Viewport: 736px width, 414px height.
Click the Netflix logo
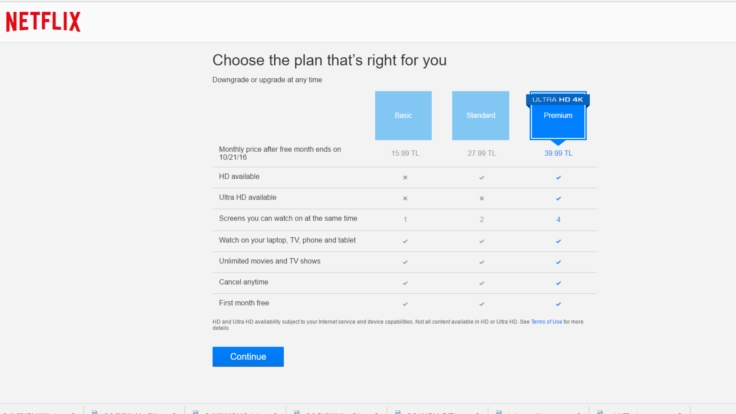(43, 22)
